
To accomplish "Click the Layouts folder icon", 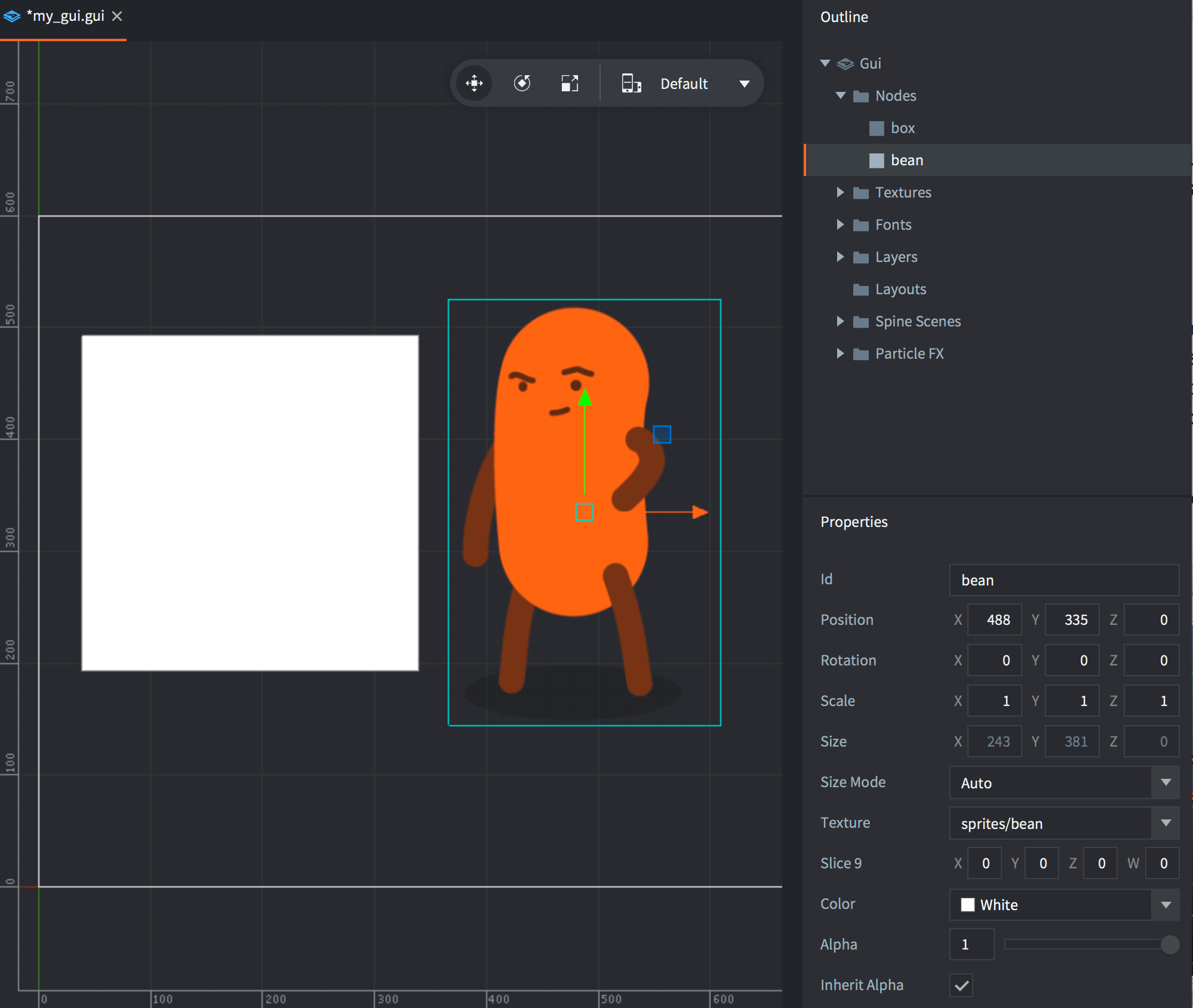I will 860,289.
